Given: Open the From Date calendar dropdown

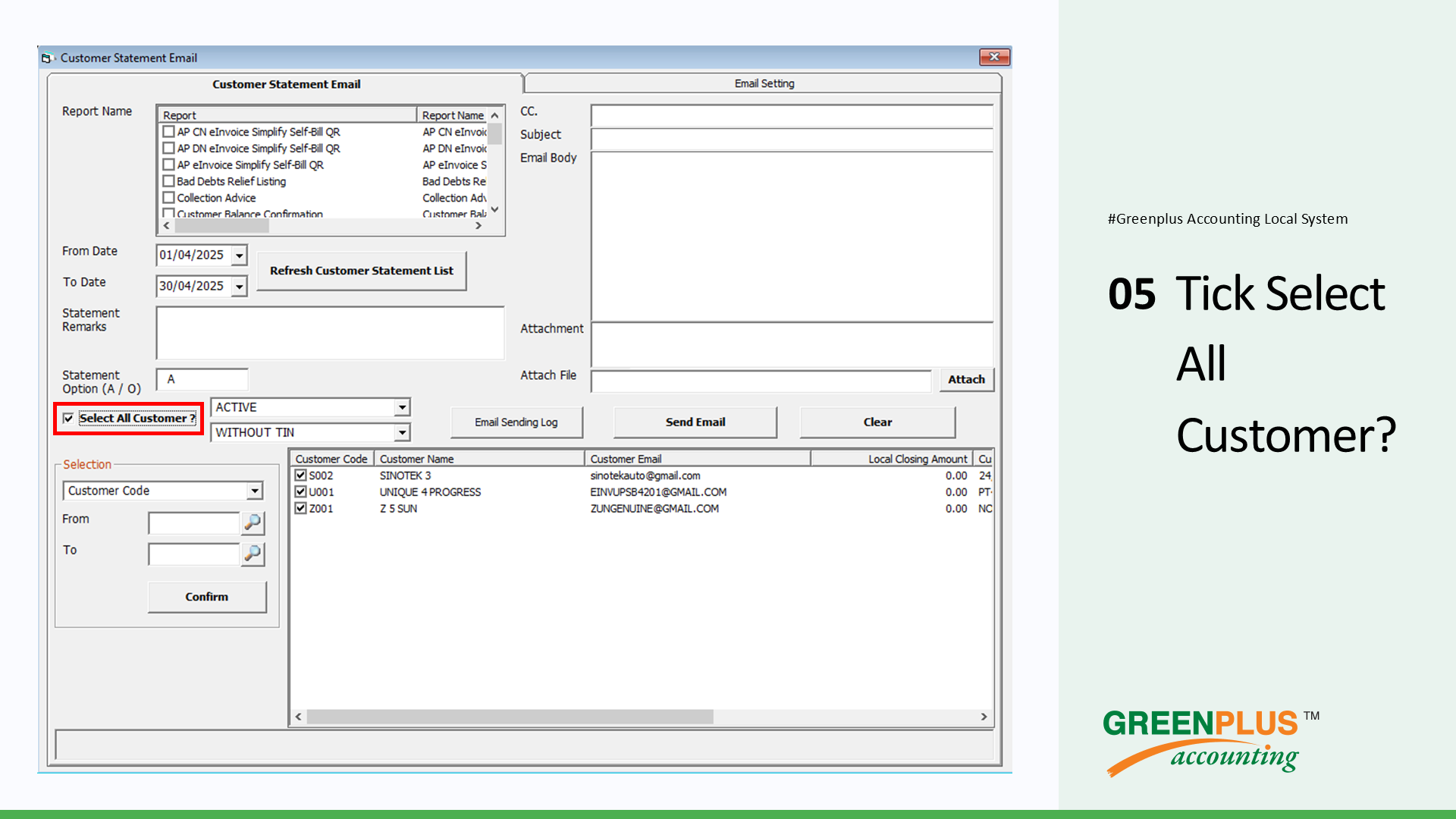Looking at the screenshot, I should 240,256.
